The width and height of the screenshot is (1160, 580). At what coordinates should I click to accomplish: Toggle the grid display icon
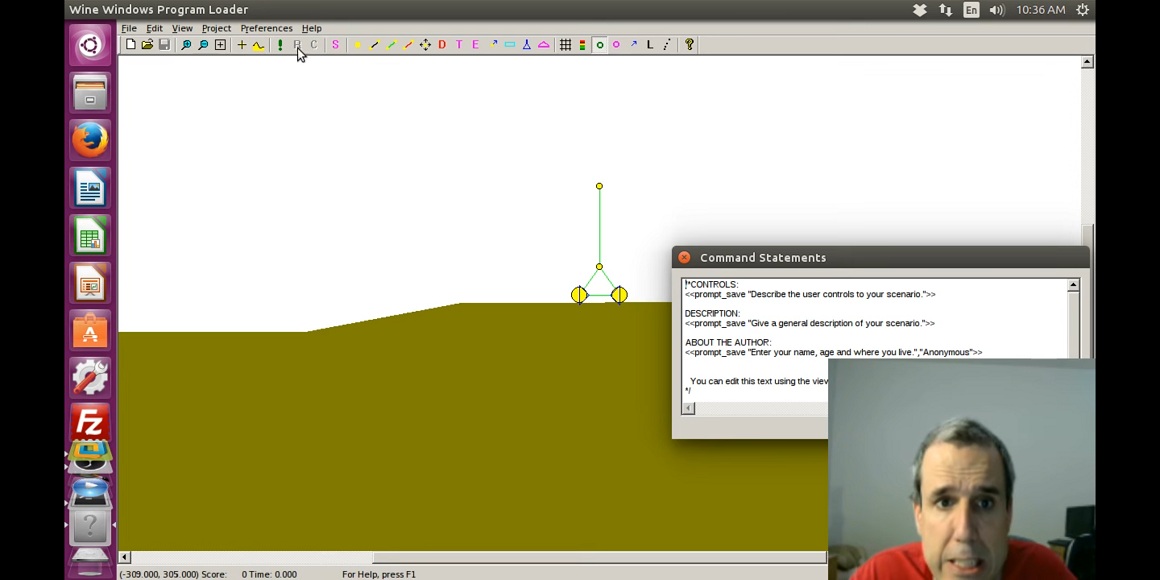click(x=565, y=45)
